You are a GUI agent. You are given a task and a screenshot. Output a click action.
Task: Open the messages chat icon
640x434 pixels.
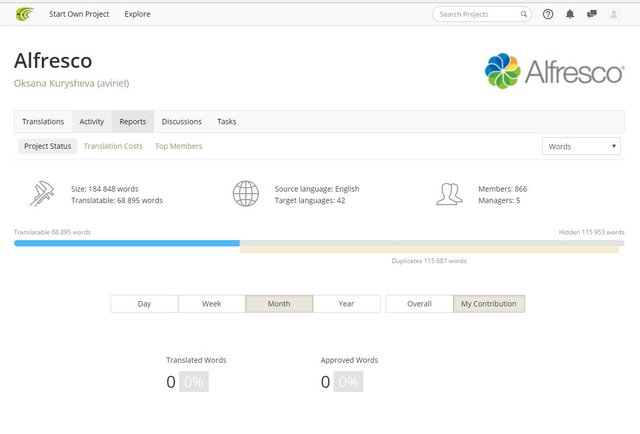pyautogui.click(x=591, y=14)
